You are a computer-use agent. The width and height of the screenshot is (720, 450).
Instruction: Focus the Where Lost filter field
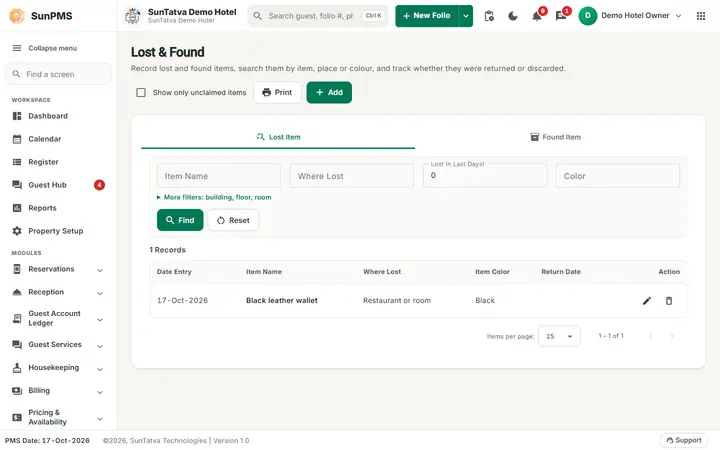(x=352, y=176)
